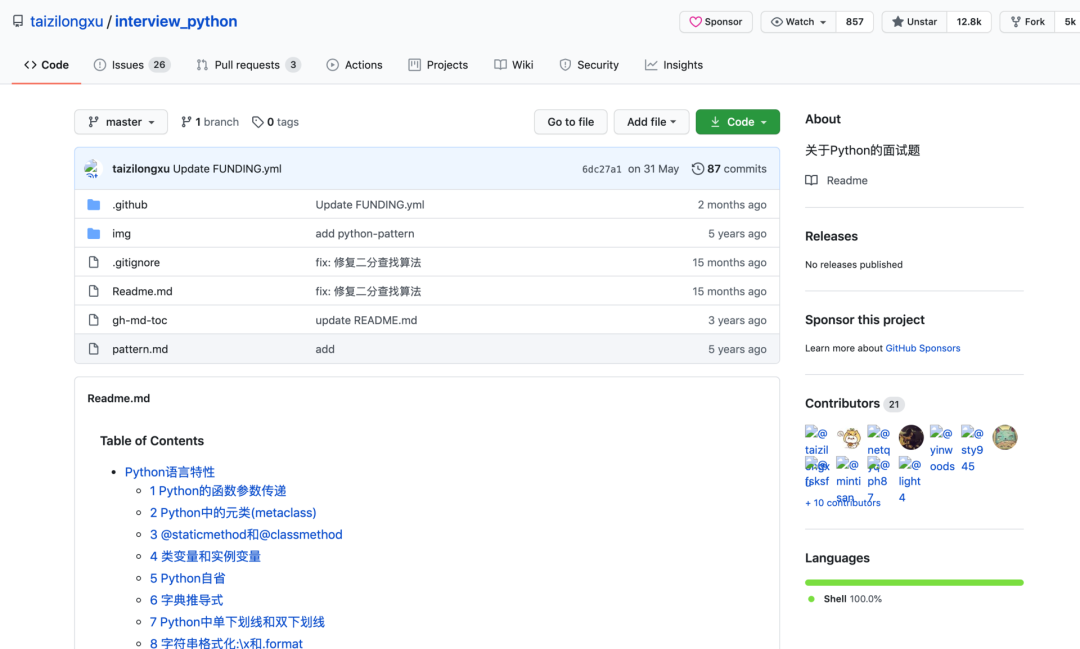View the 0 tags link

(276, 122)
